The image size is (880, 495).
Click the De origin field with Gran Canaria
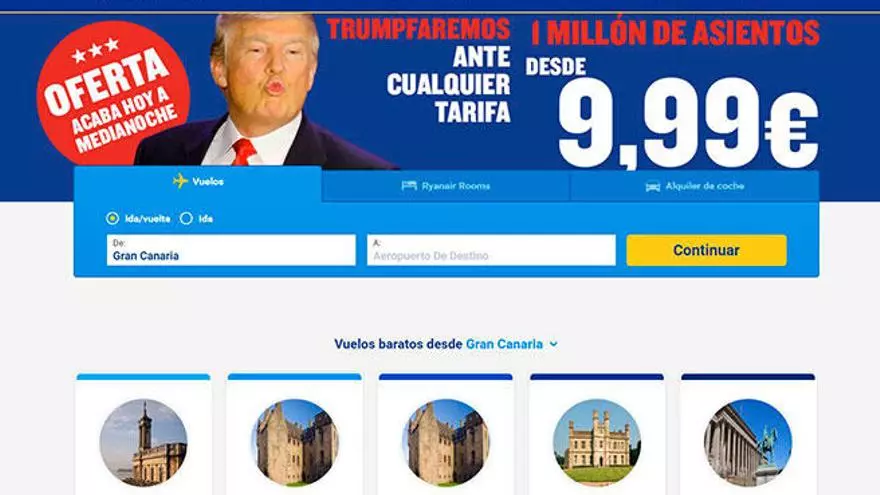tap(231, 250)
